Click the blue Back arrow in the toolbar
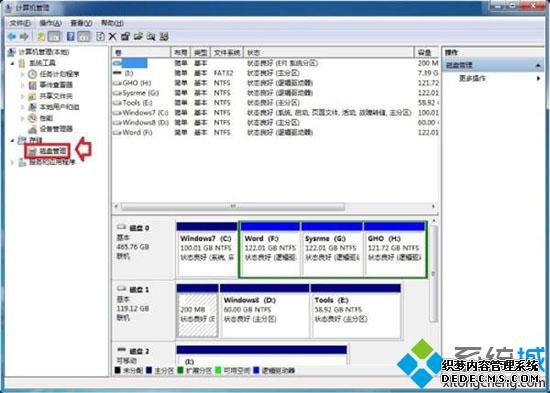The image size is (550, 393). pyautogui.click(x=13, y=36)
